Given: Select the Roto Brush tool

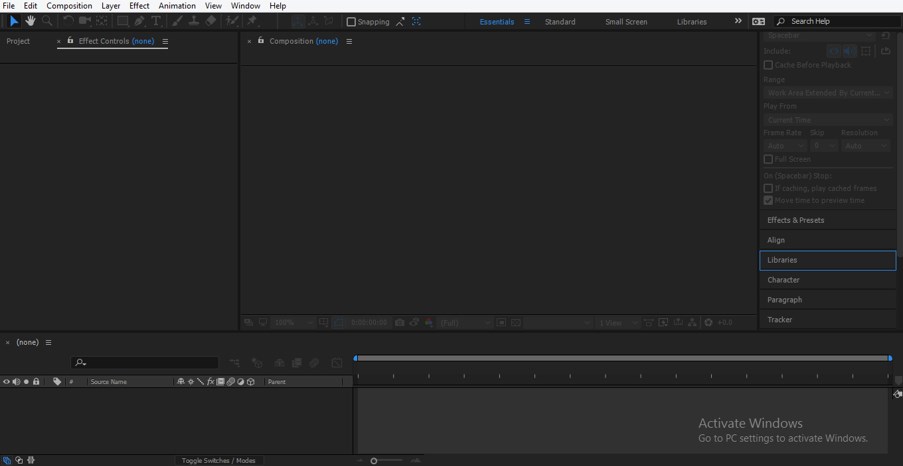Looking at the screenshot, I should point(232,21).
